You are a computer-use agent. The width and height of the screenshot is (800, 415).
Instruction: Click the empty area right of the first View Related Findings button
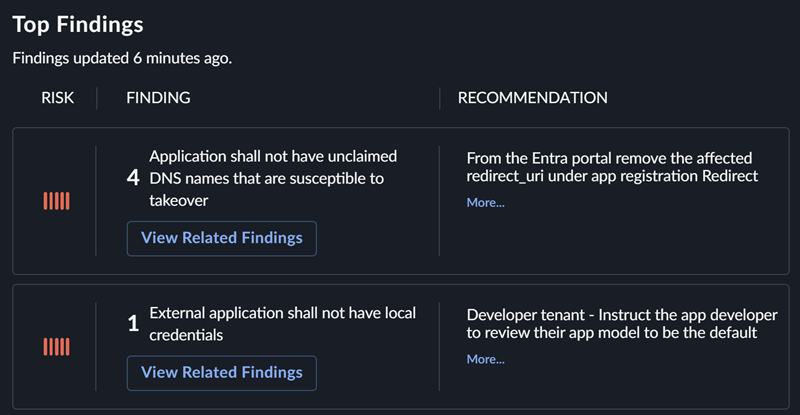375,238
